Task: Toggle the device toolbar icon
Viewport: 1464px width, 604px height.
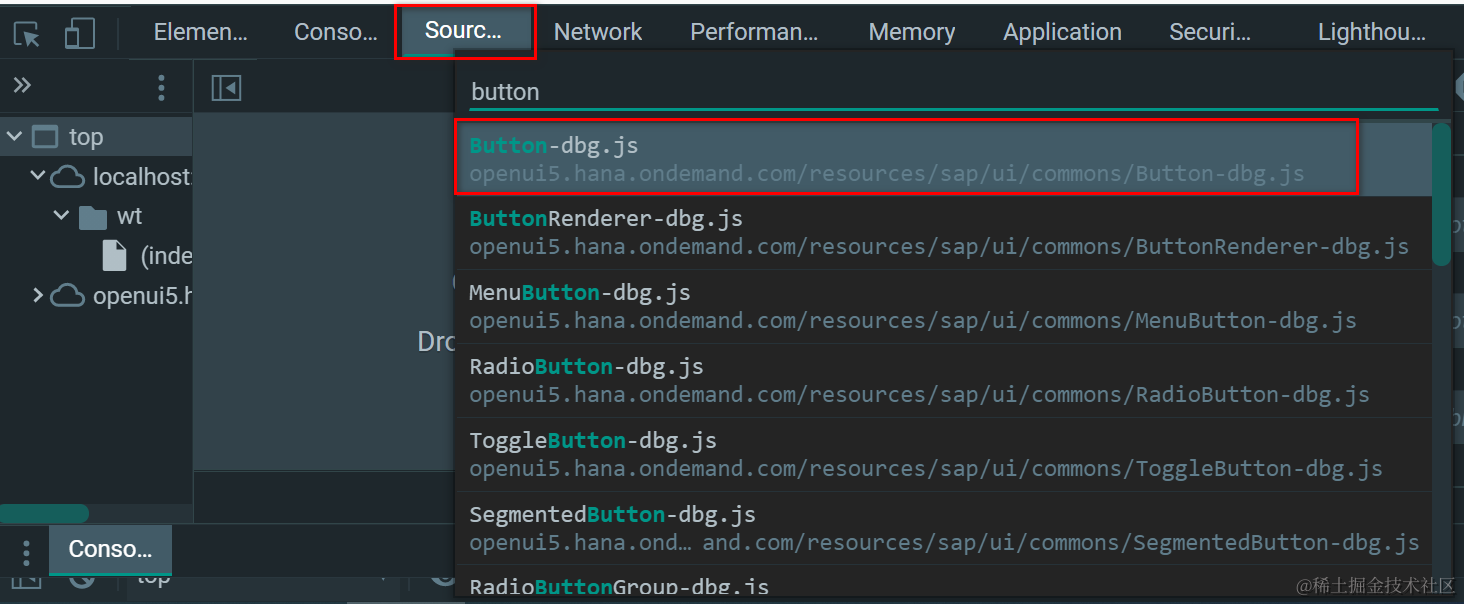Action: pyautogui.click(x=79, y=34)
